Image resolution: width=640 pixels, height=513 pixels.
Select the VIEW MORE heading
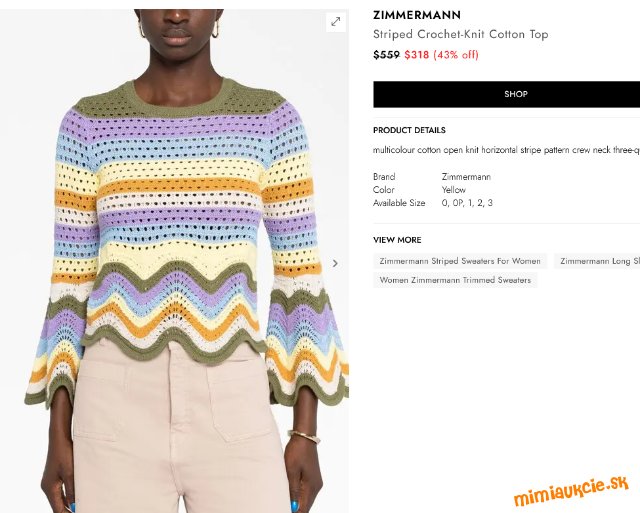point(397,240)
